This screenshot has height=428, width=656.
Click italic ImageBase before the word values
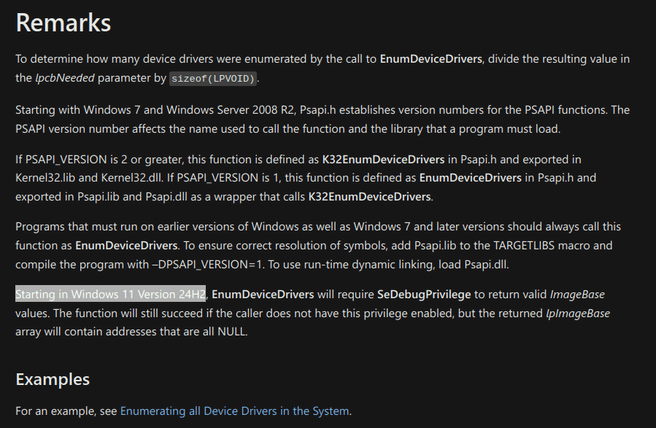pyautogui.click(x=578, y=294)
